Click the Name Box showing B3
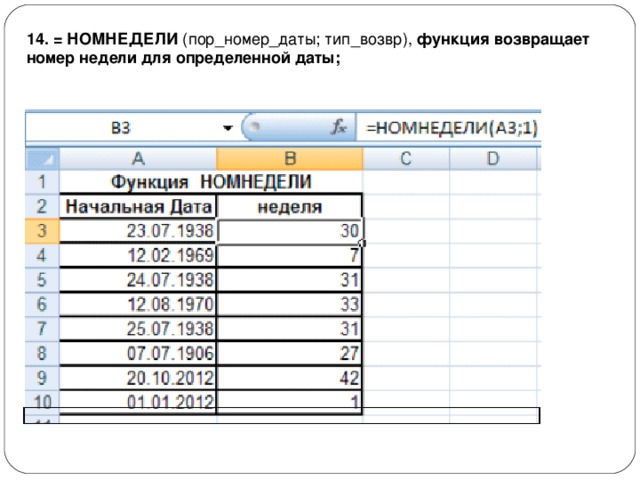 (x=121, y=128)
